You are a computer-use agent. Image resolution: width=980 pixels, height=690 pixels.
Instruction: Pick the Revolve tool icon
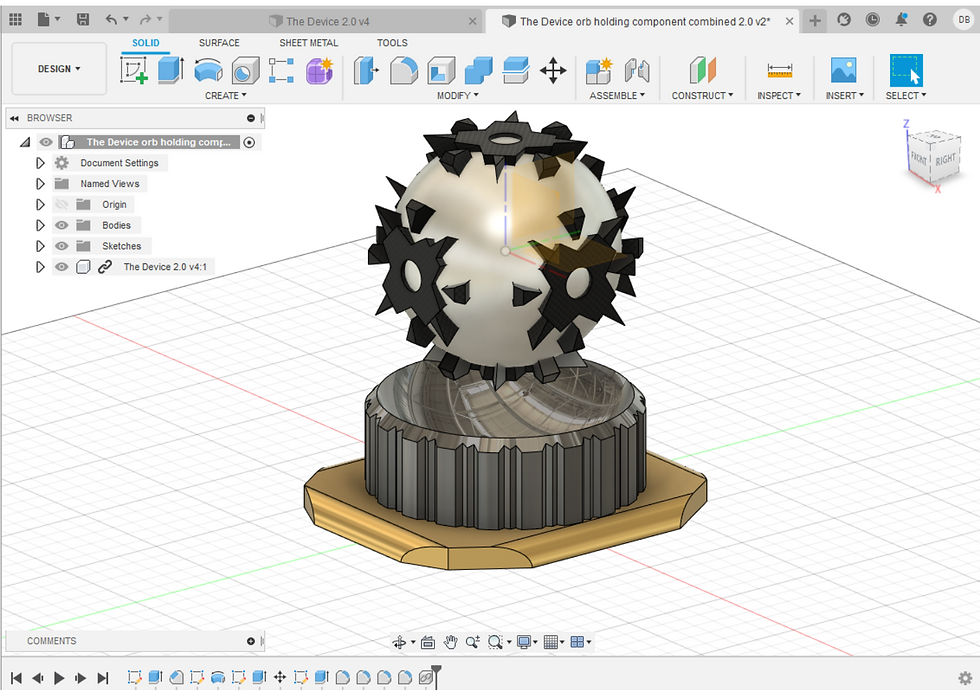(208, 70)
